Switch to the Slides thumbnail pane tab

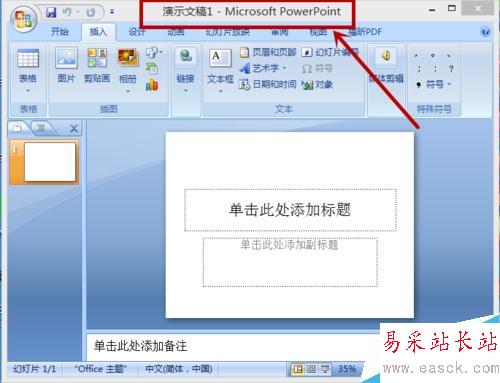coord(18,127)
